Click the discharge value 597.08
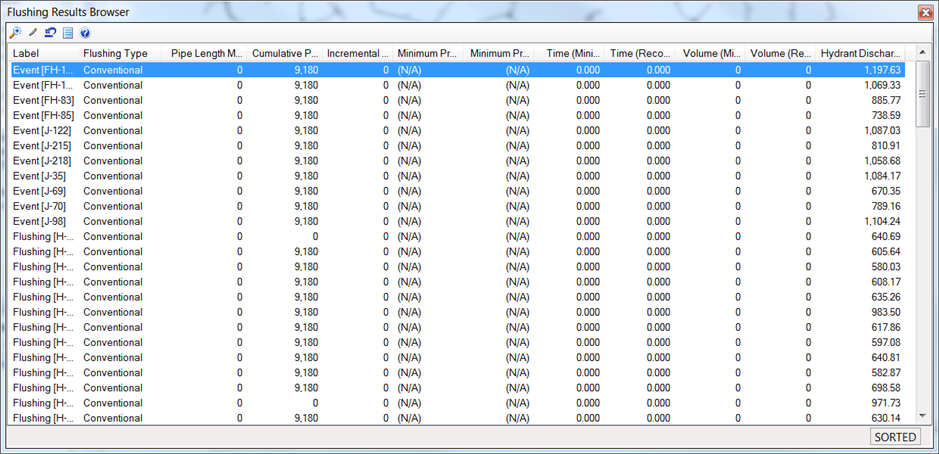 point(886,343)
